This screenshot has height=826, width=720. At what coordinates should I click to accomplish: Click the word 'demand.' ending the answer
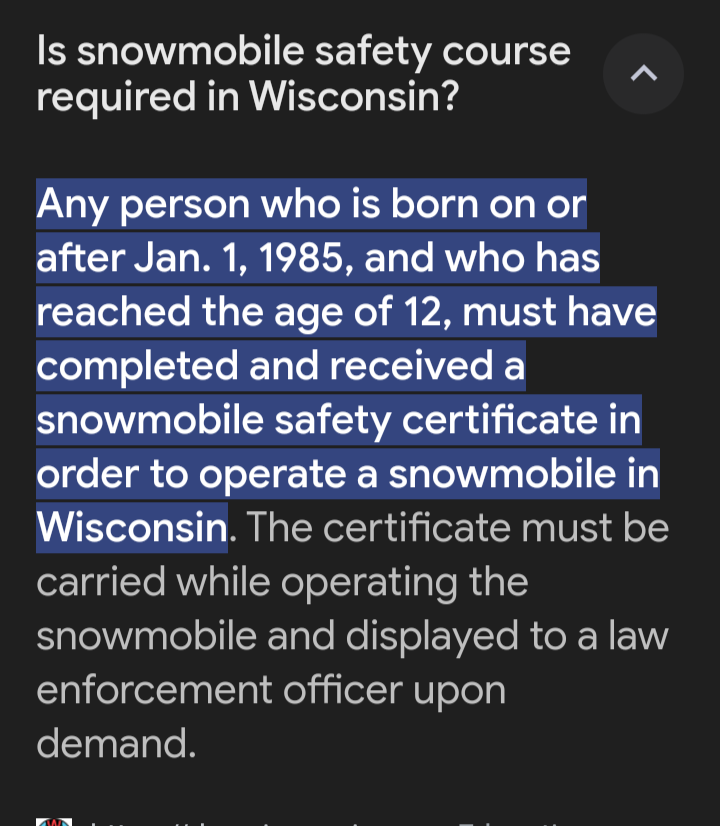tap(116, 743)
